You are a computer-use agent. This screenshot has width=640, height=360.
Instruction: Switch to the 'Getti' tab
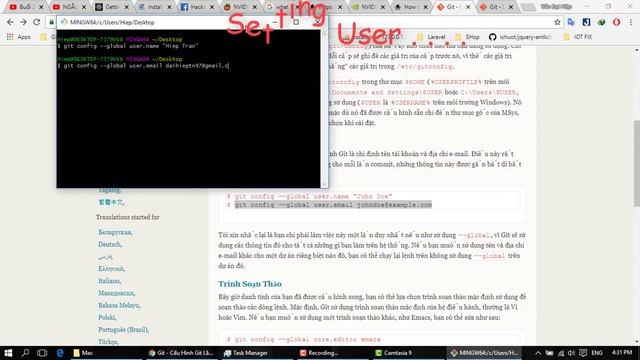[111, 7]
